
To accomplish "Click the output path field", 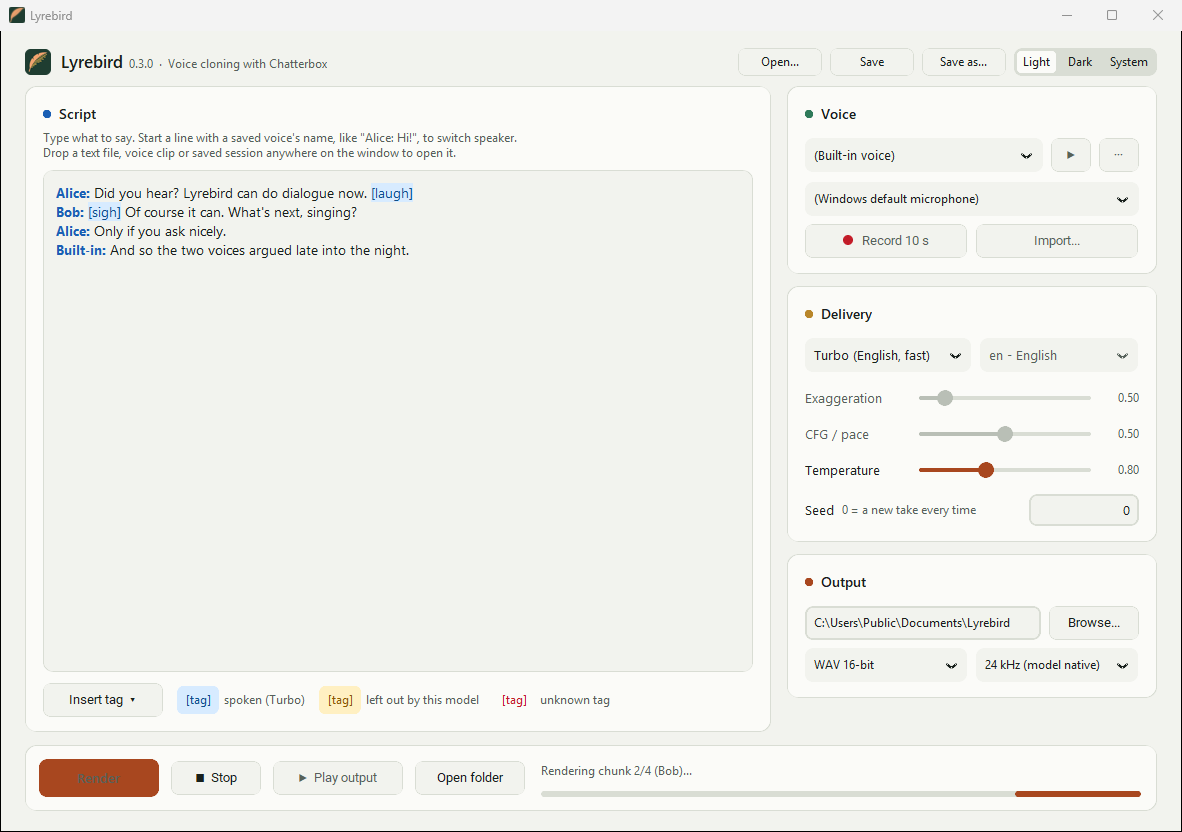I will pyautogui.click(x=923, y=623).
